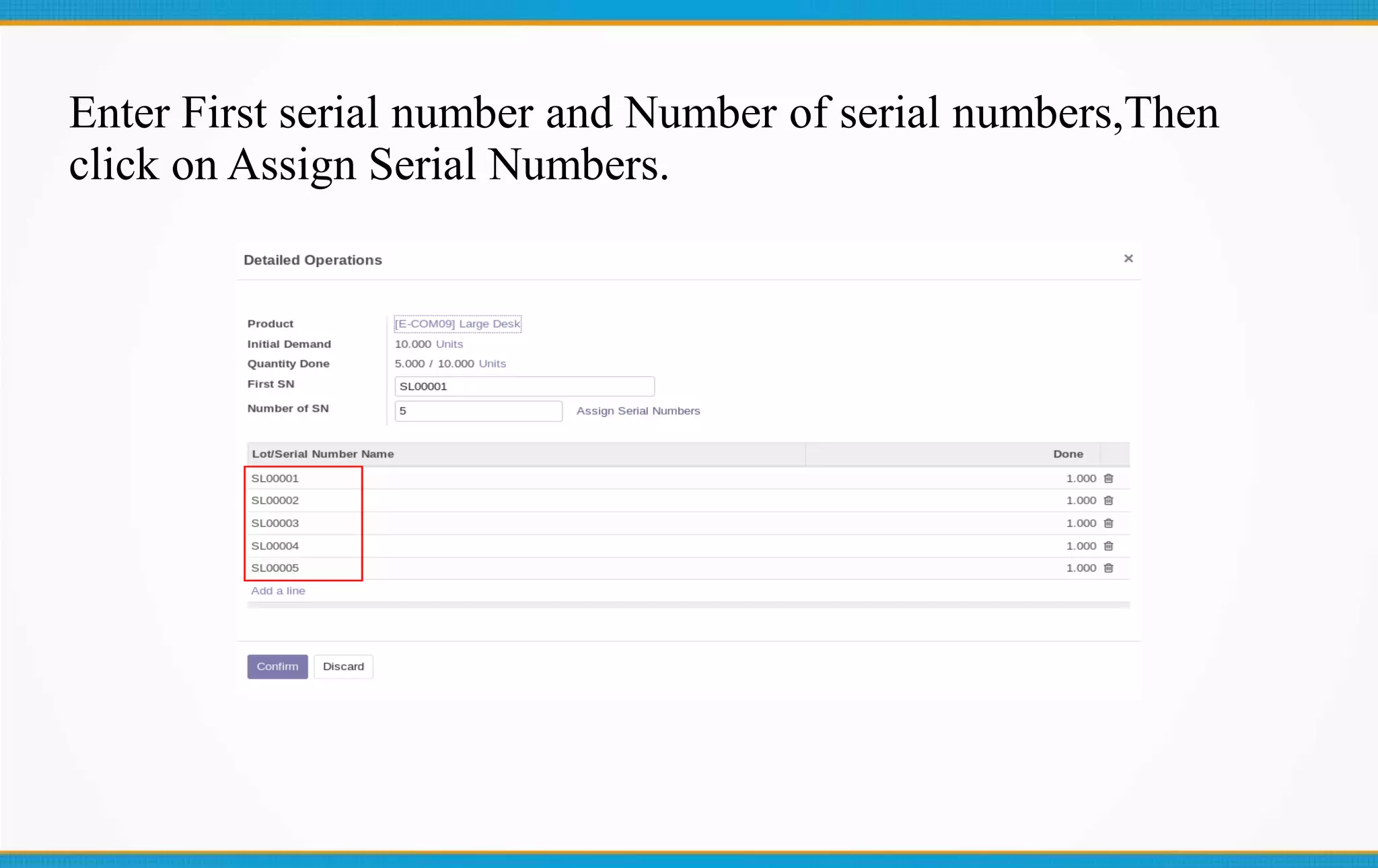Select the SL00002 serial number cell
The height and width of the screenshot is (868, 1378).
(x=275, y=501)
